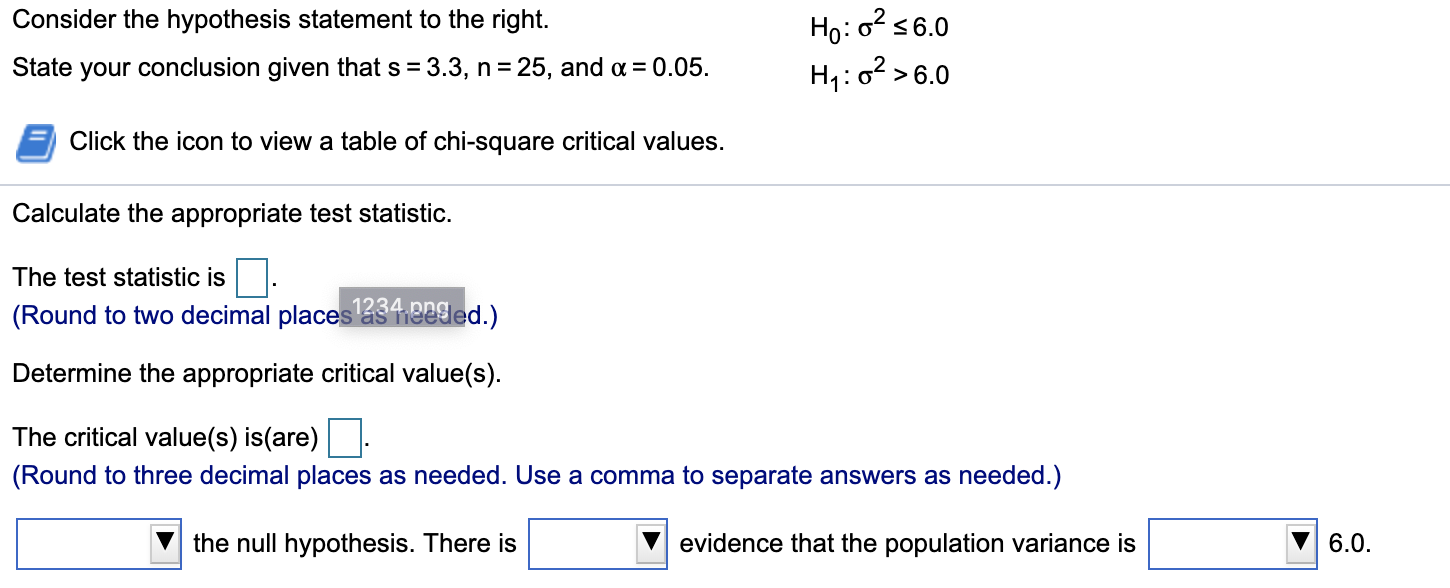Select the hypothesis H0 statement text
The image size is (1450, 588).
click(878, 26)
